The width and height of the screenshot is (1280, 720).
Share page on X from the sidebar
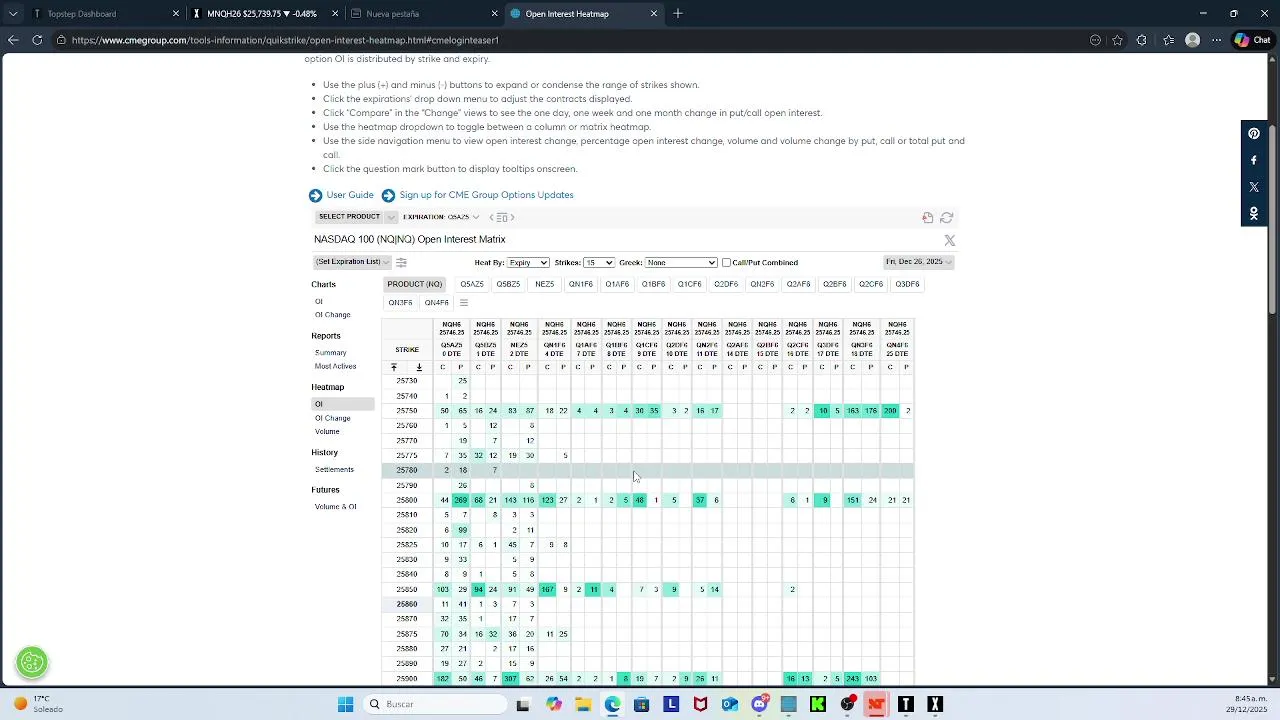pos(1254,187)
